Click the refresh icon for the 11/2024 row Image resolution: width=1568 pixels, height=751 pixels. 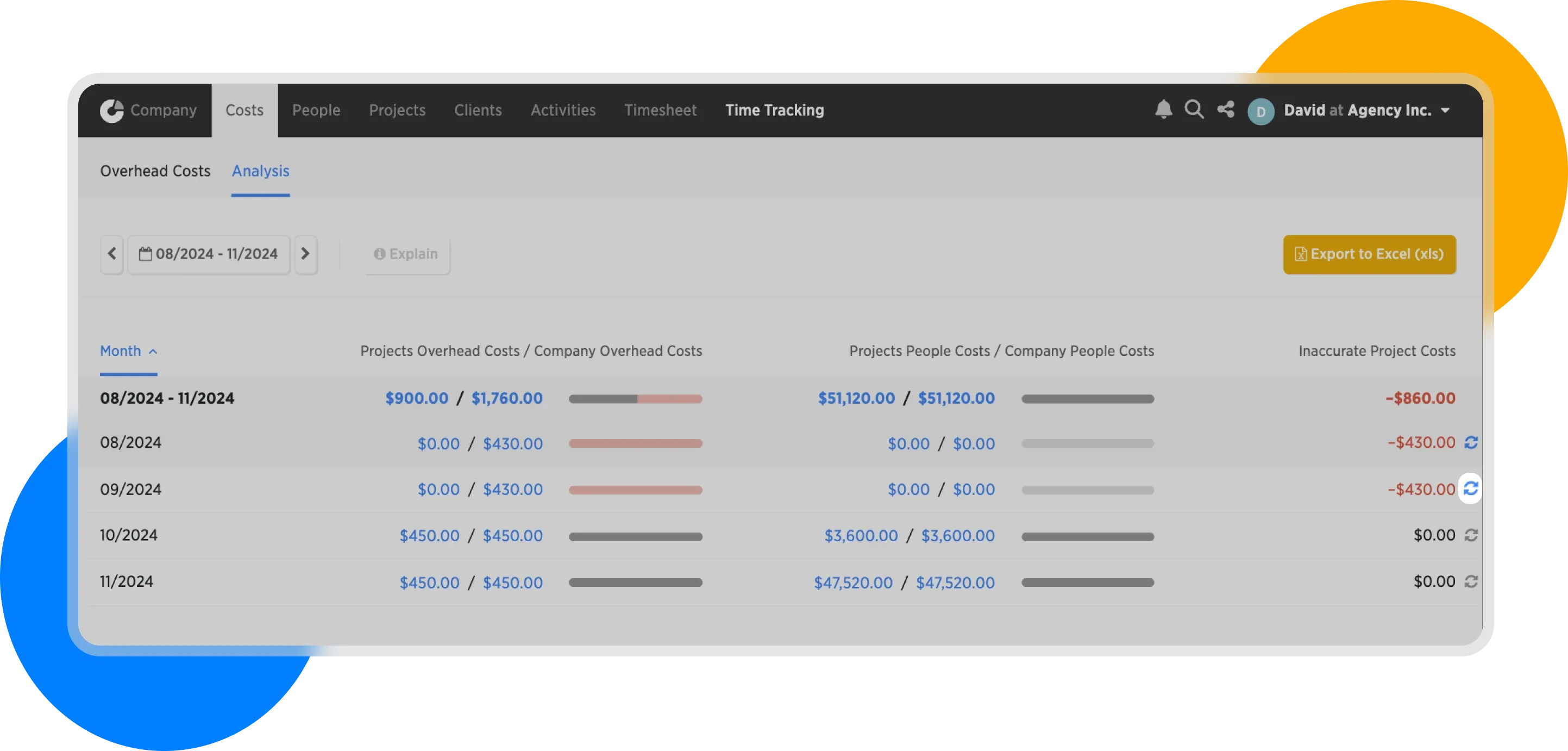[x=1471, y=581]
